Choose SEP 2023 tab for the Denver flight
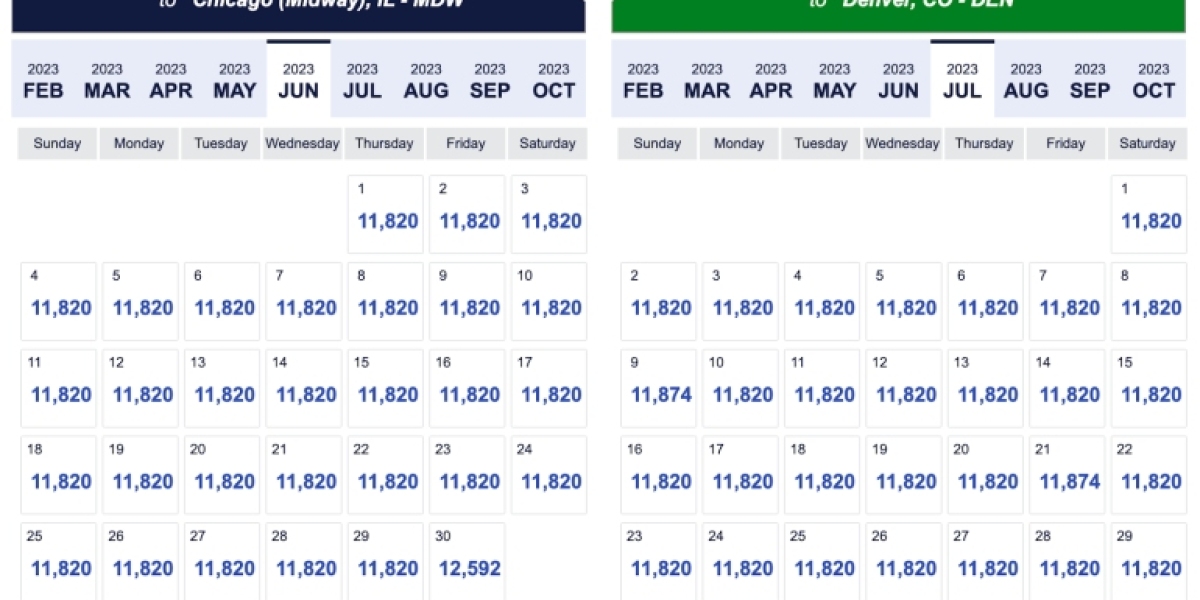The height and width of the screenshot is (600, 1200). [x=1090, y=80]
